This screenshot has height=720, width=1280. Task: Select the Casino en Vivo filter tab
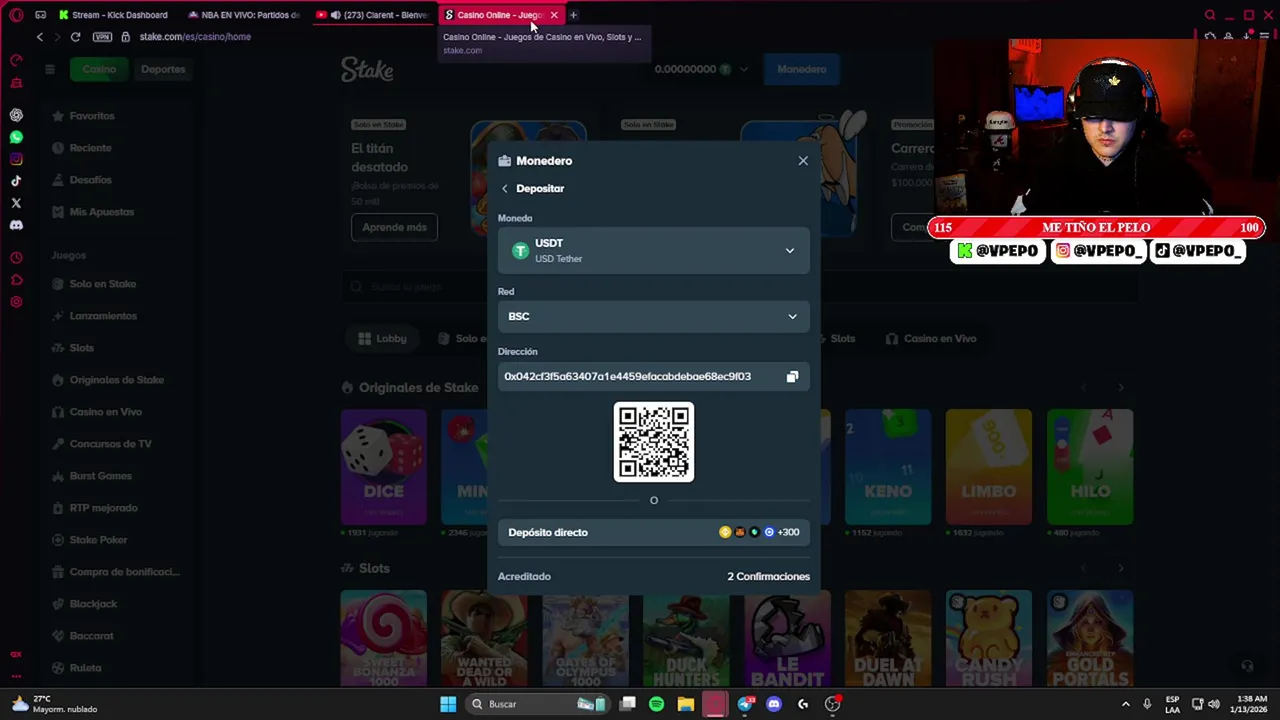931,338
